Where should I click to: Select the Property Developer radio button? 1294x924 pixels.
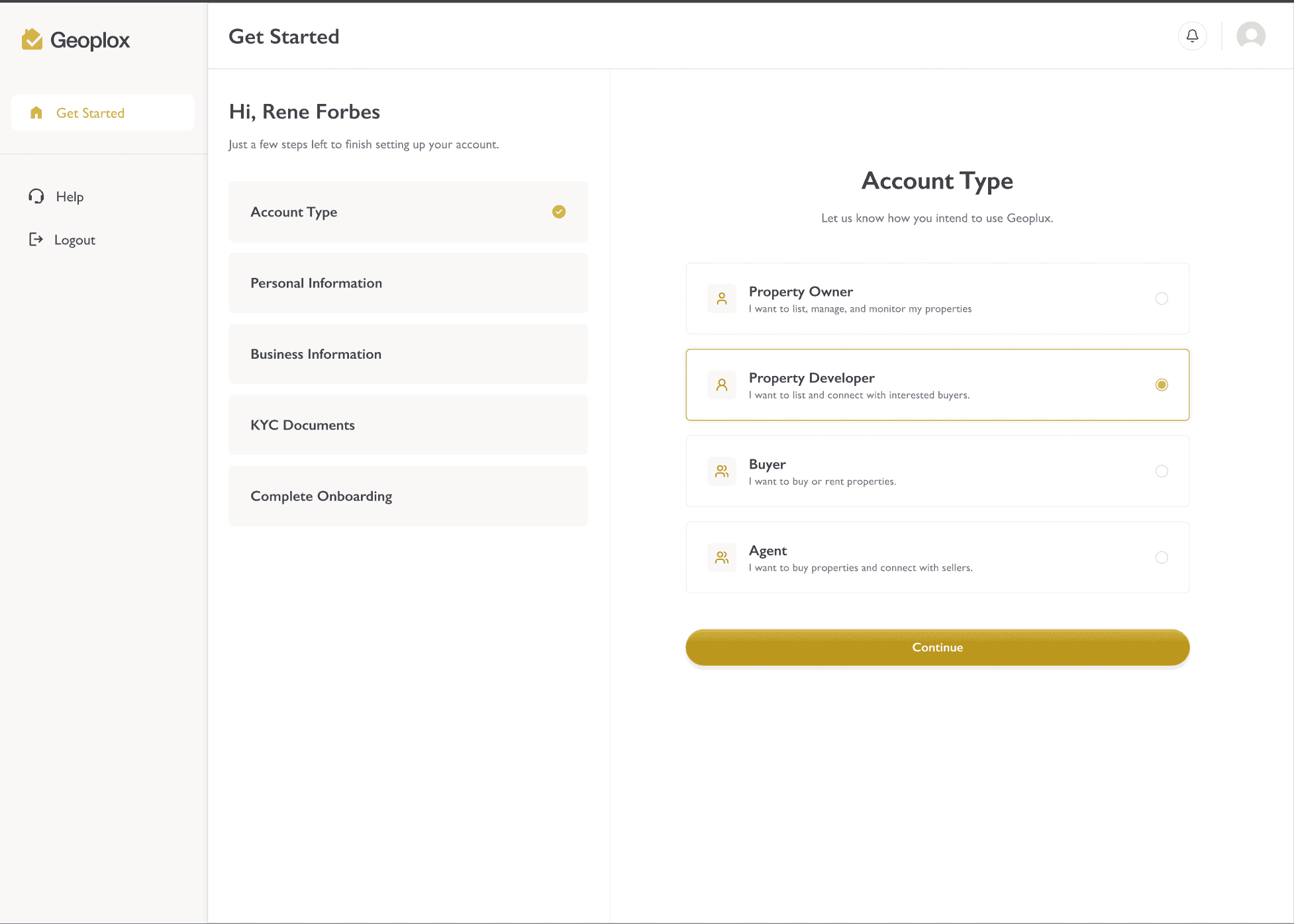(x=1162, y=385)
